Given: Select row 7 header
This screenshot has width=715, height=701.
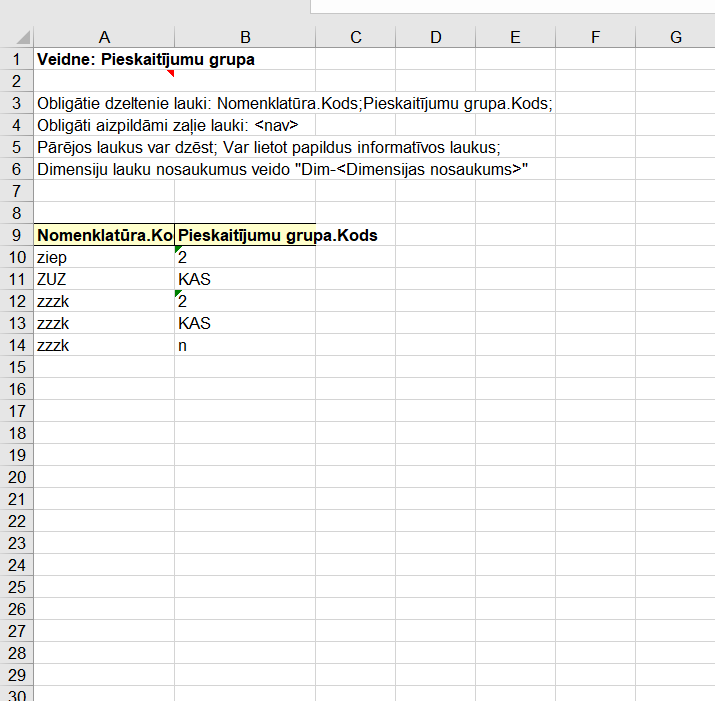Looking at the screenshot, I should tap(16, 191).
